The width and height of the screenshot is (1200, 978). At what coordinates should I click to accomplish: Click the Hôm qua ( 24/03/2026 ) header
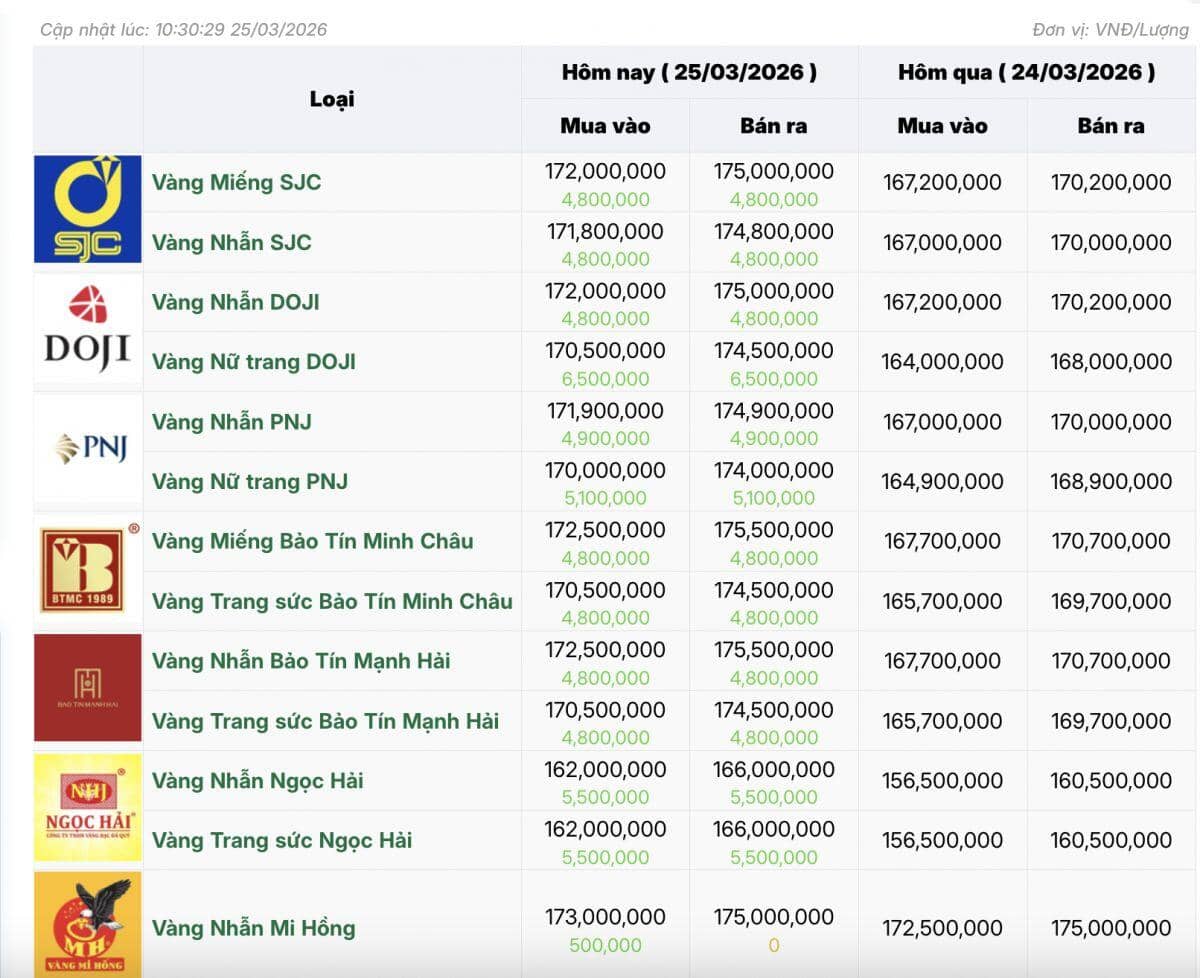pos(1026,72)
